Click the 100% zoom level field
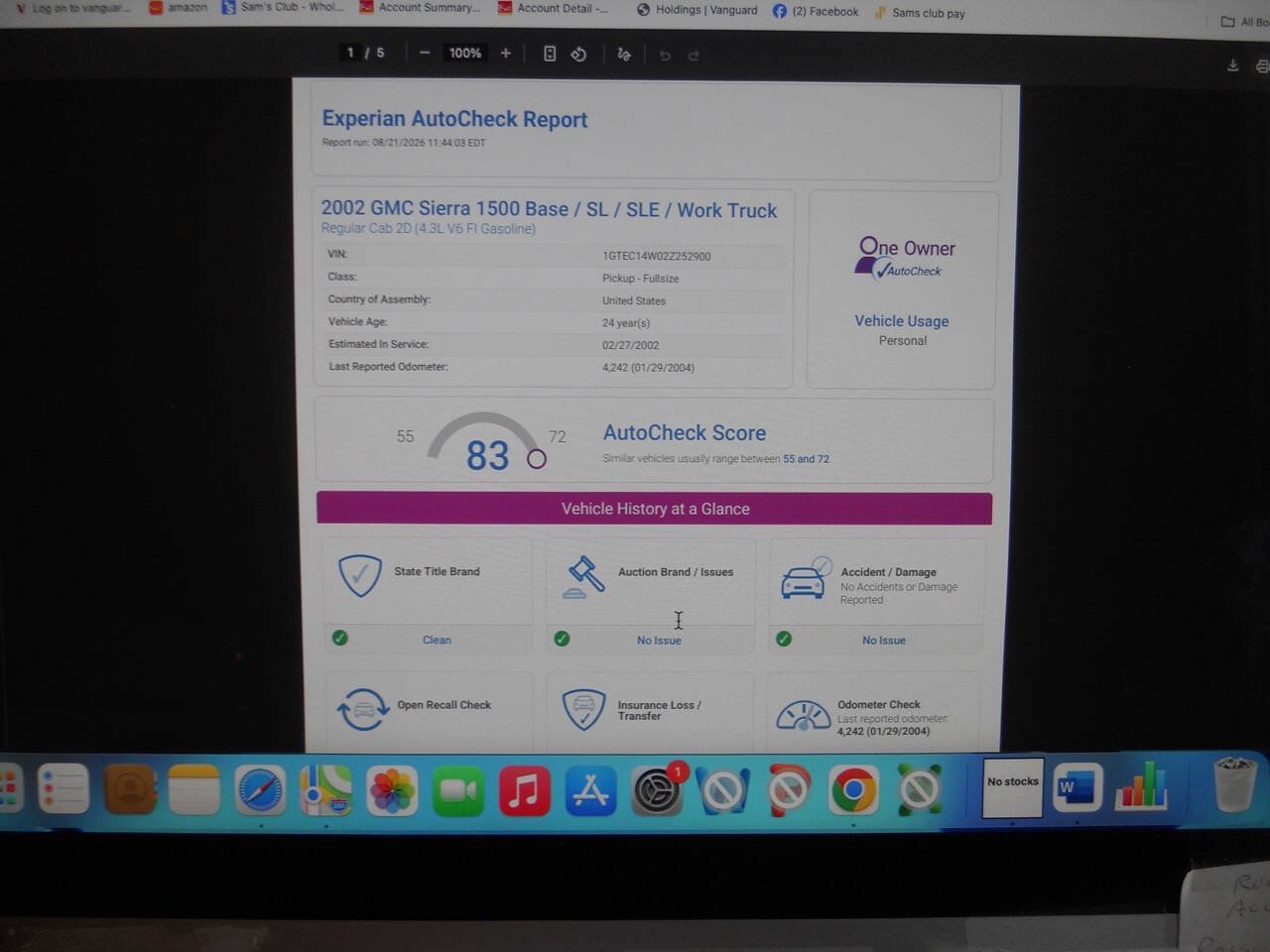The width and height of the screenshot is (1270, 952). click(464, 54)
